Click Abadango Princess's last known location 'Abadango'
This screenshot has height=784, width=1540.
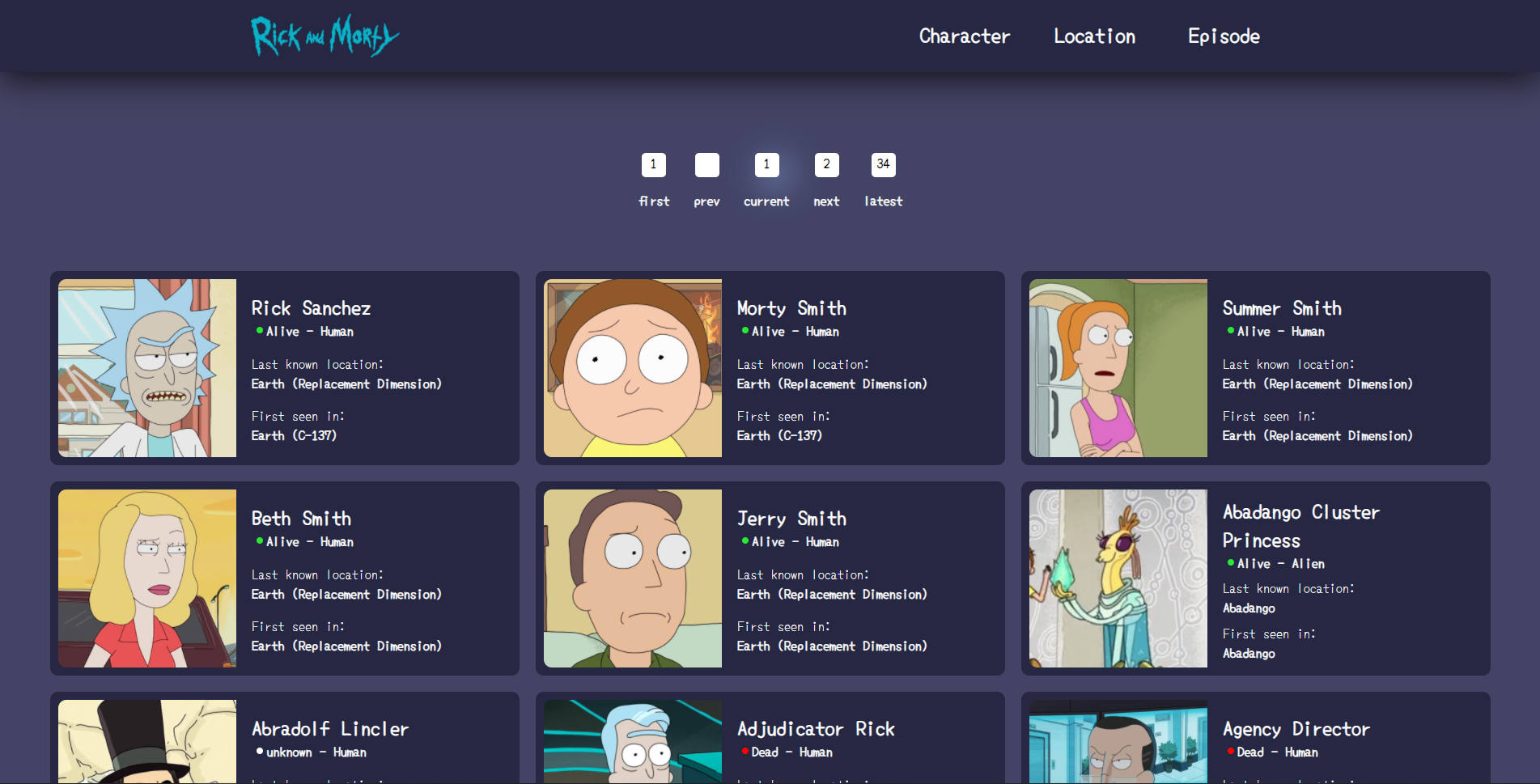[1249, 608]
